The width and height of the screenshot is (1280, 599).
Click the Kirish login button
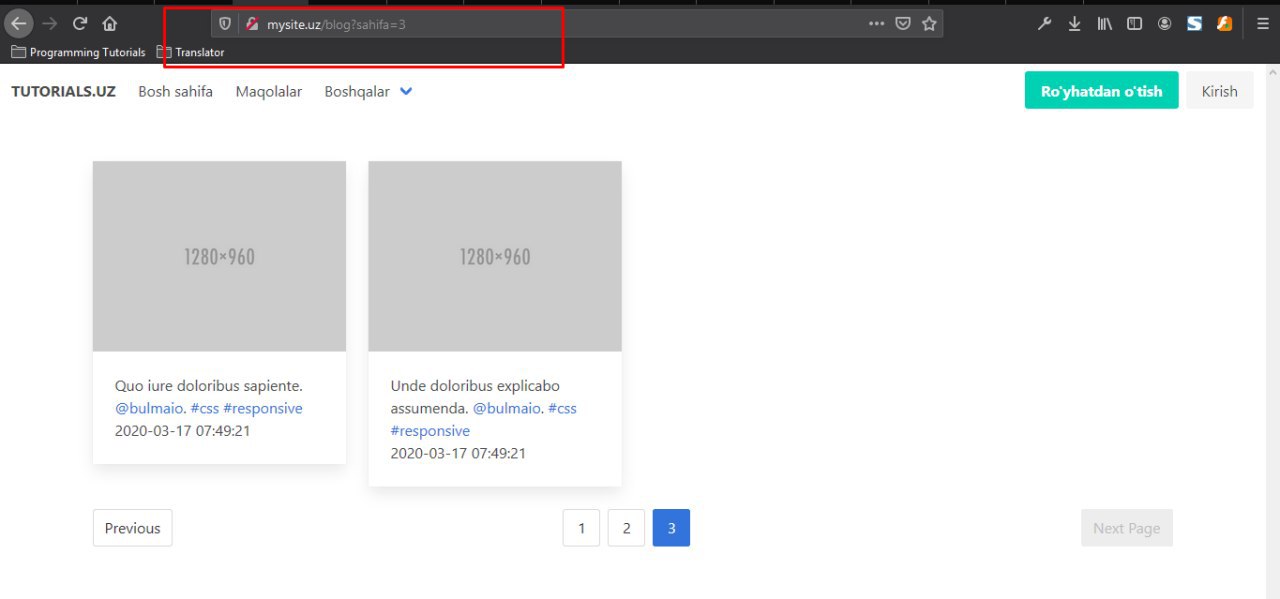point(1219,91)
